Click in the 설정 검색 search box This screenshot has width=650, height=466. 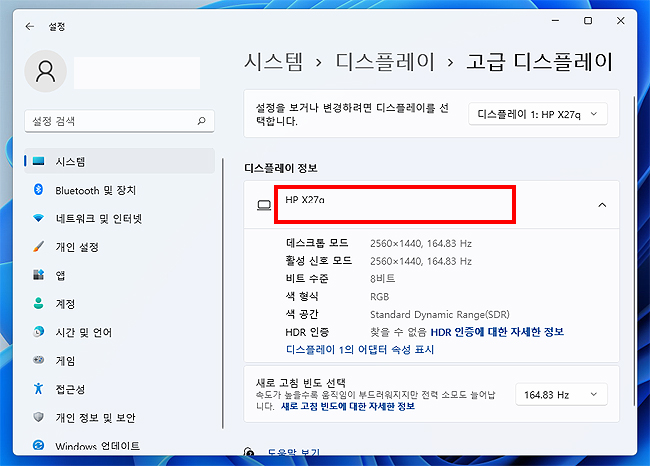(119, 121)
